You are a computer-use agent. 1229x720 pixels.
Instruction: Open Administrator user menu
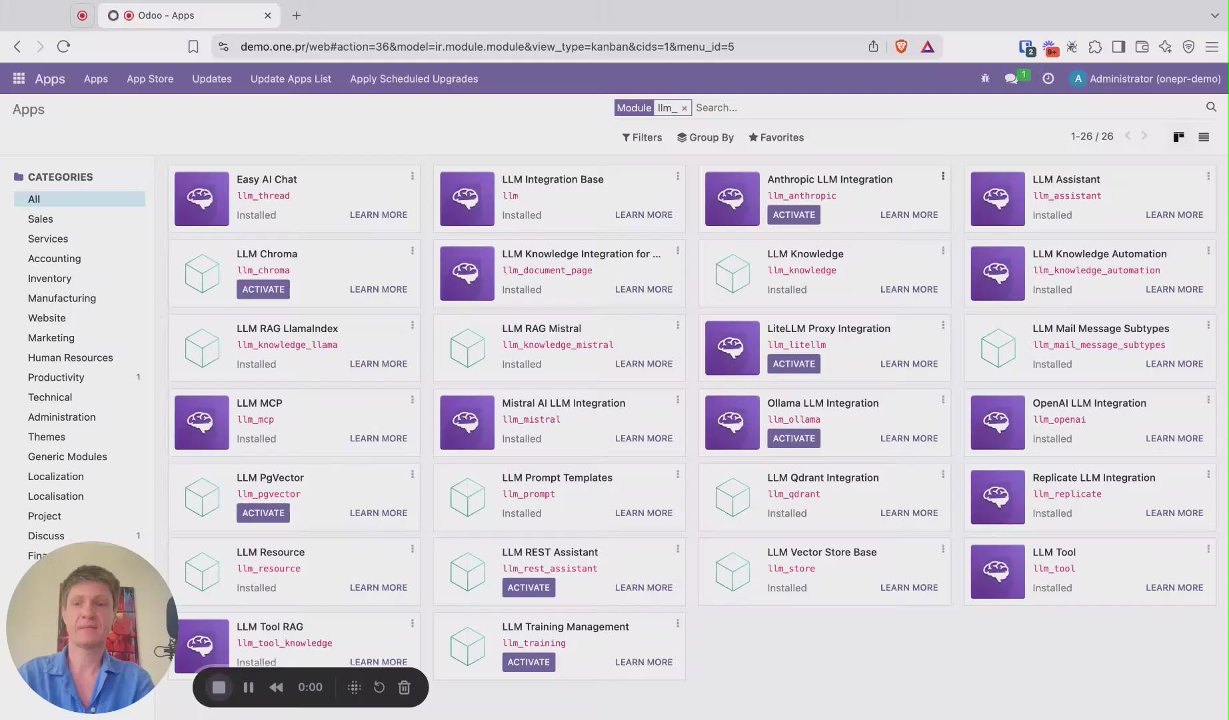1145,79
